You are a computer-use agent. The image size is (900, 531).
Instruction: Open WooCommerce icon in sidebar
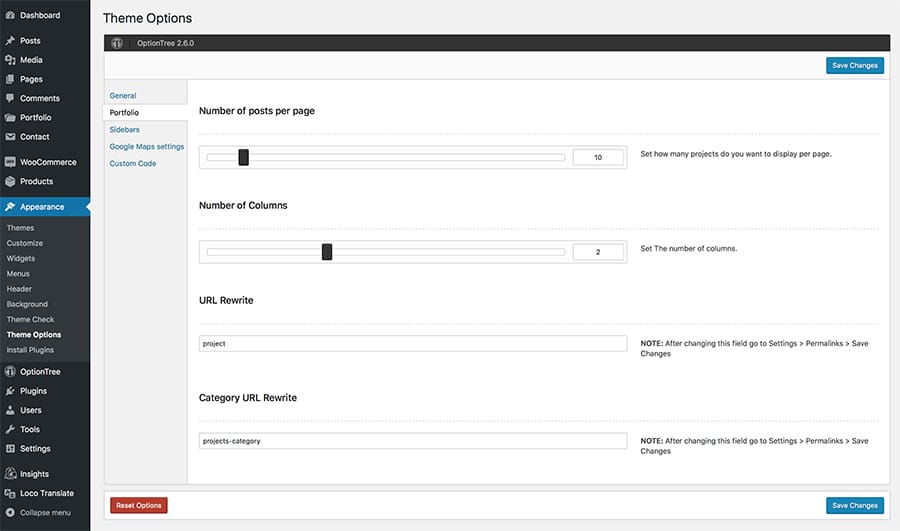click(x=10, y=162)
